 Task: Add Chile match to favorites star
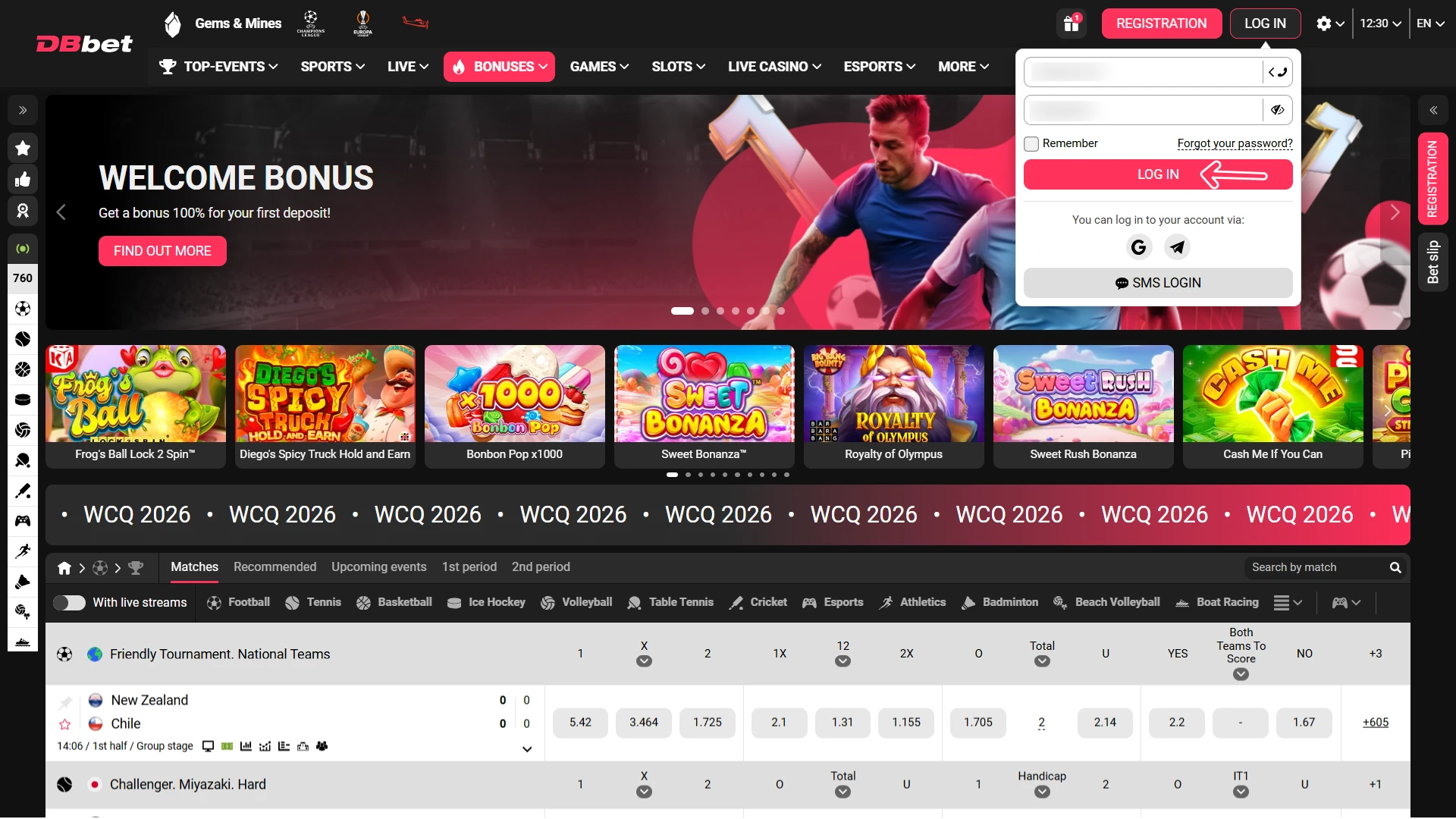click(x=65, y=724)
